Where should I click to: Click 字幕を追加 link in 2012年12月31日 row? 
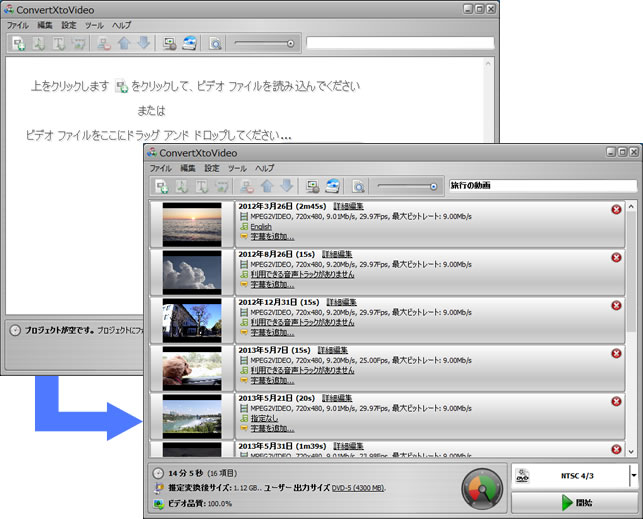pyautogui.click(x=272, y=332)
